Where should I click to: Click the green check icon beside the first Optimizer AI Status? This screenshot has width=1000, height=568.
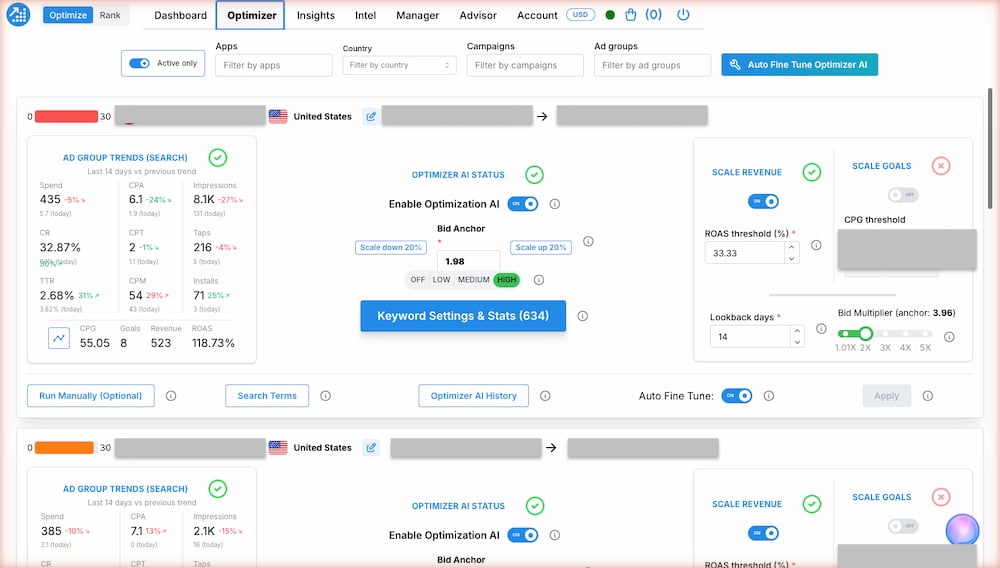[x=534, y=175]
